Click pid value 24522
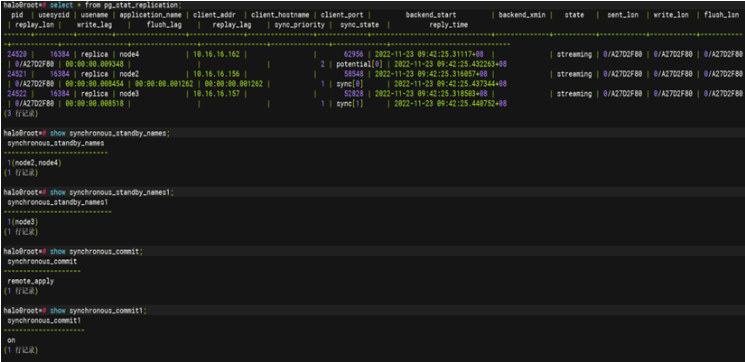The height and width of the screenshot is (362, 745). point(17,94)
